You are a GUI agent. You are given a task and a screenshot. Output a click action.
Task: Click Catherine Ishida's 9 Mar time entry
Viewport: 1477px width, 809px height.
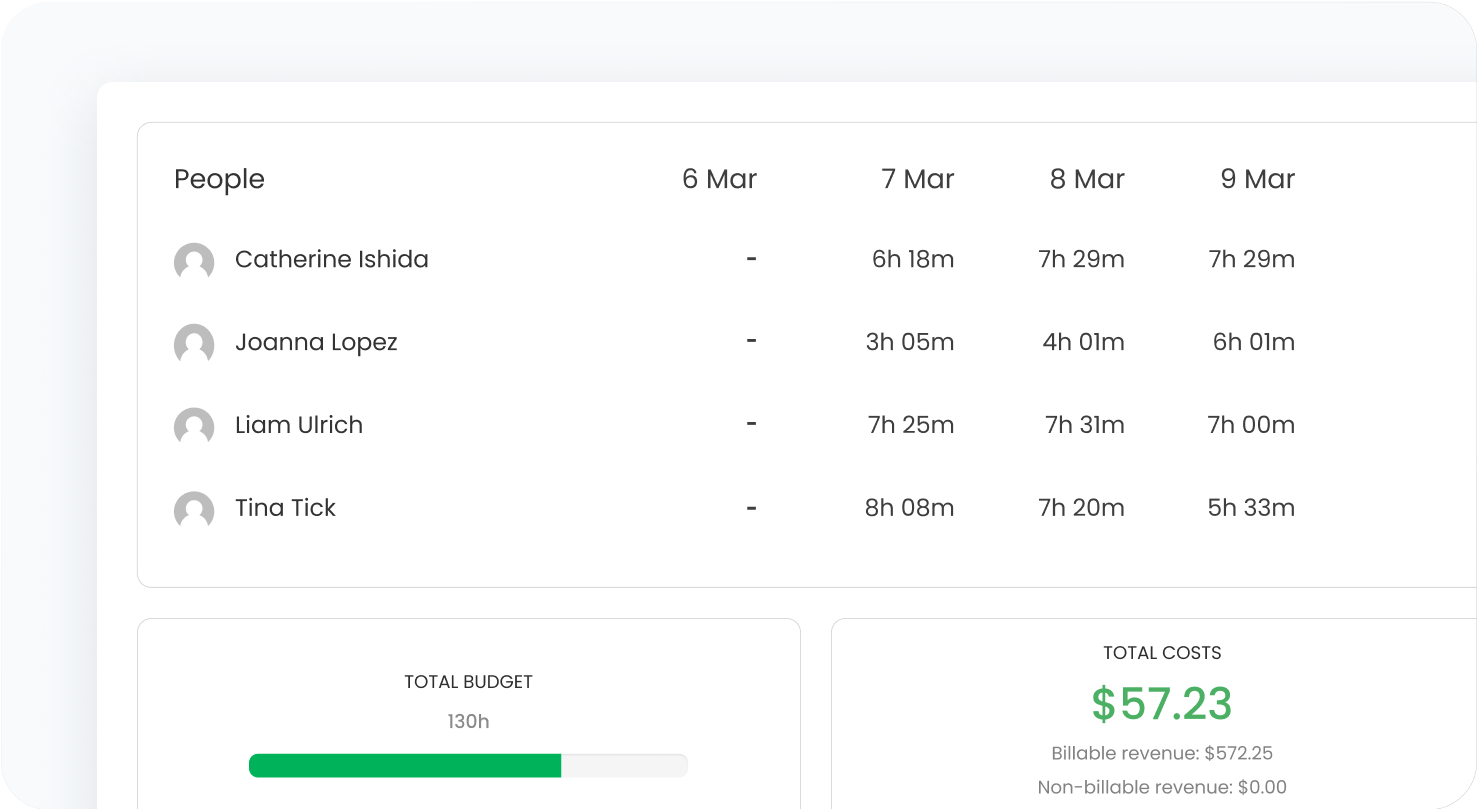click(x=1252, y=259)
